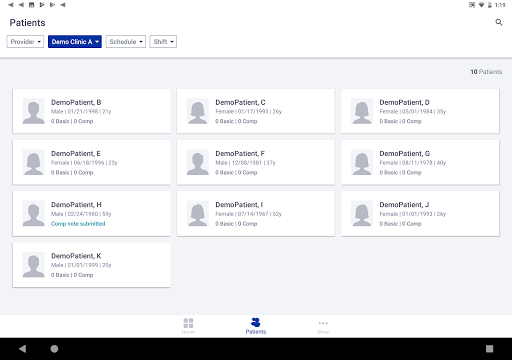Screen dimensions: 512x360
Task: Click Female 05/01/1984 35y details line
Action: pos(413,112)
